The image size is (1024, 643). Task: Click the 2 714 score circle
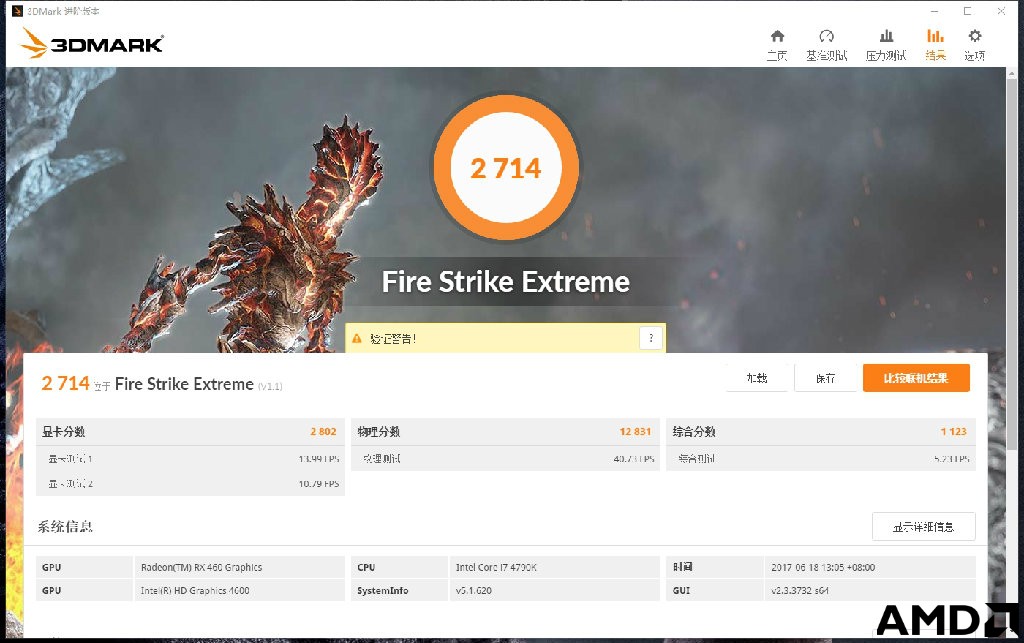[x=506, y=168]
